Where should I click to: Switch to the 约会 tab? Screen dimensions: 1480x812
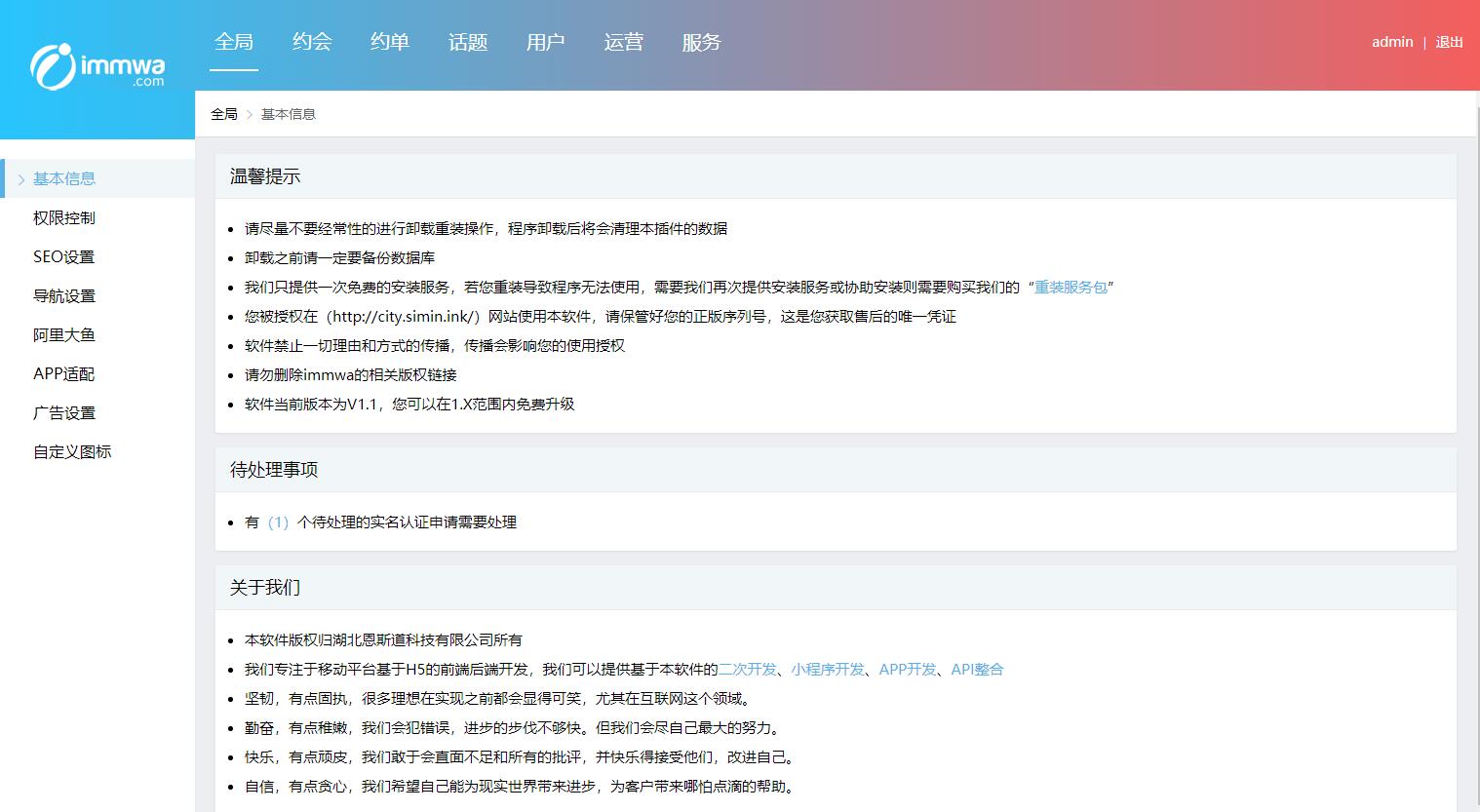pos(312,42)
